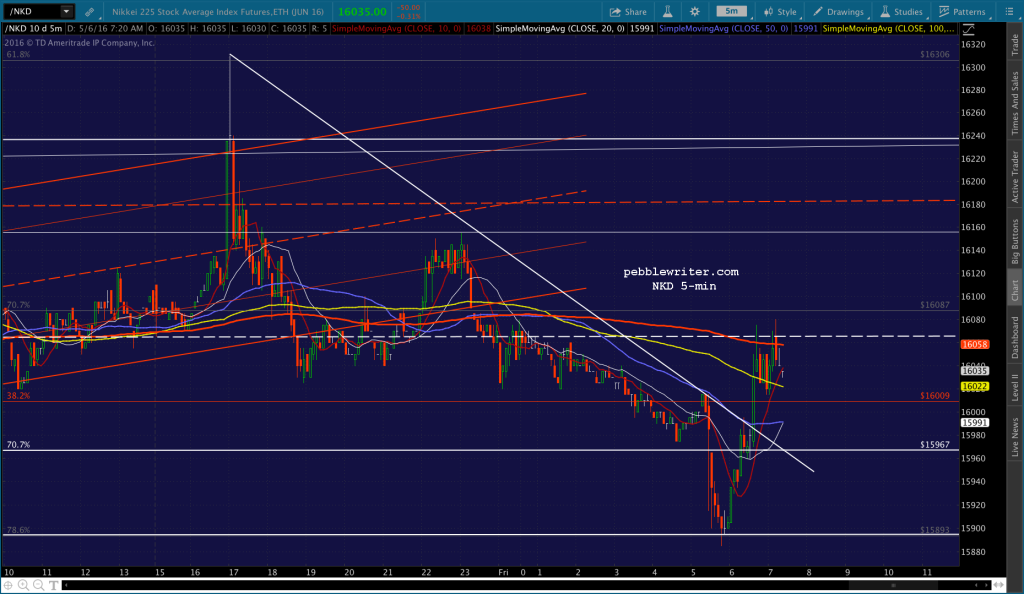Open chart settings gear icon
This screenshot has width=1024, height=594.
695,12
